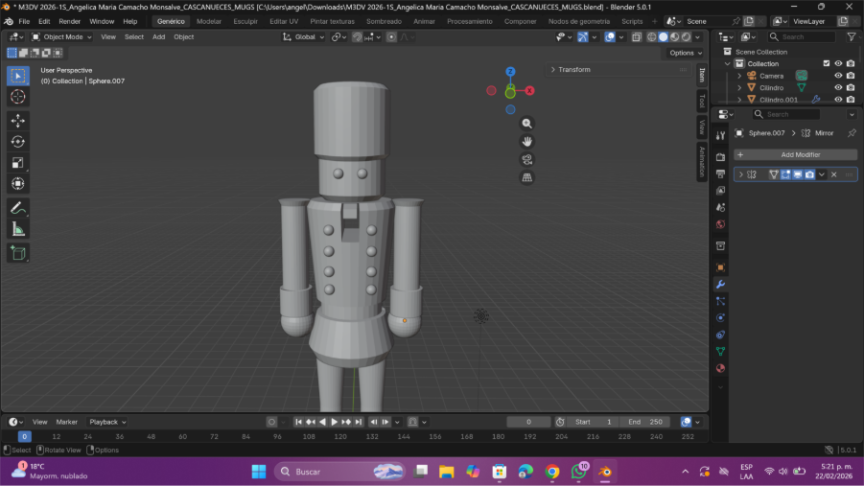Open the Modifiers wrench properties tab
The height and width of the screenshot is (486, 864).
tap(720, 284)
